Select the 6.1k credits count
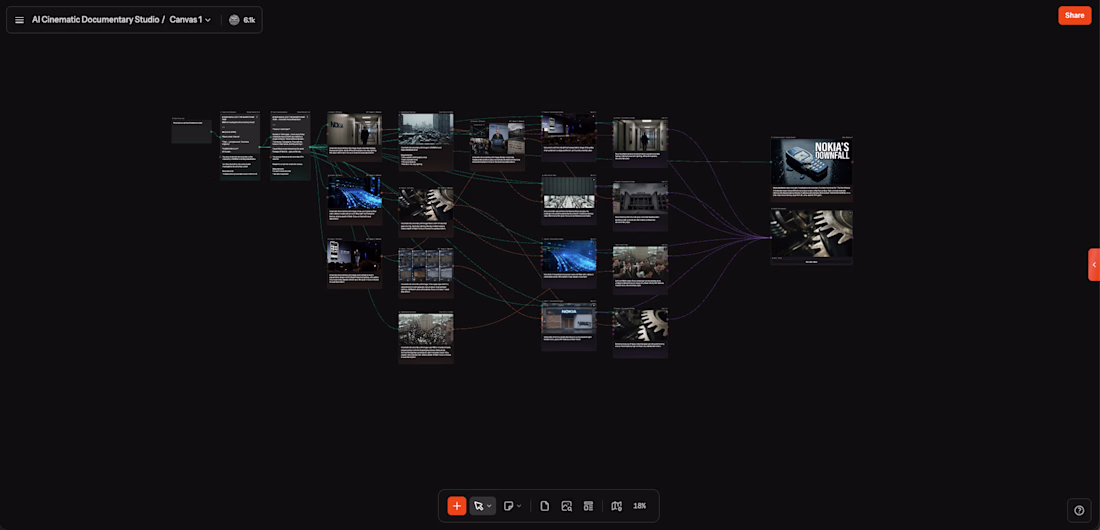 249,20
